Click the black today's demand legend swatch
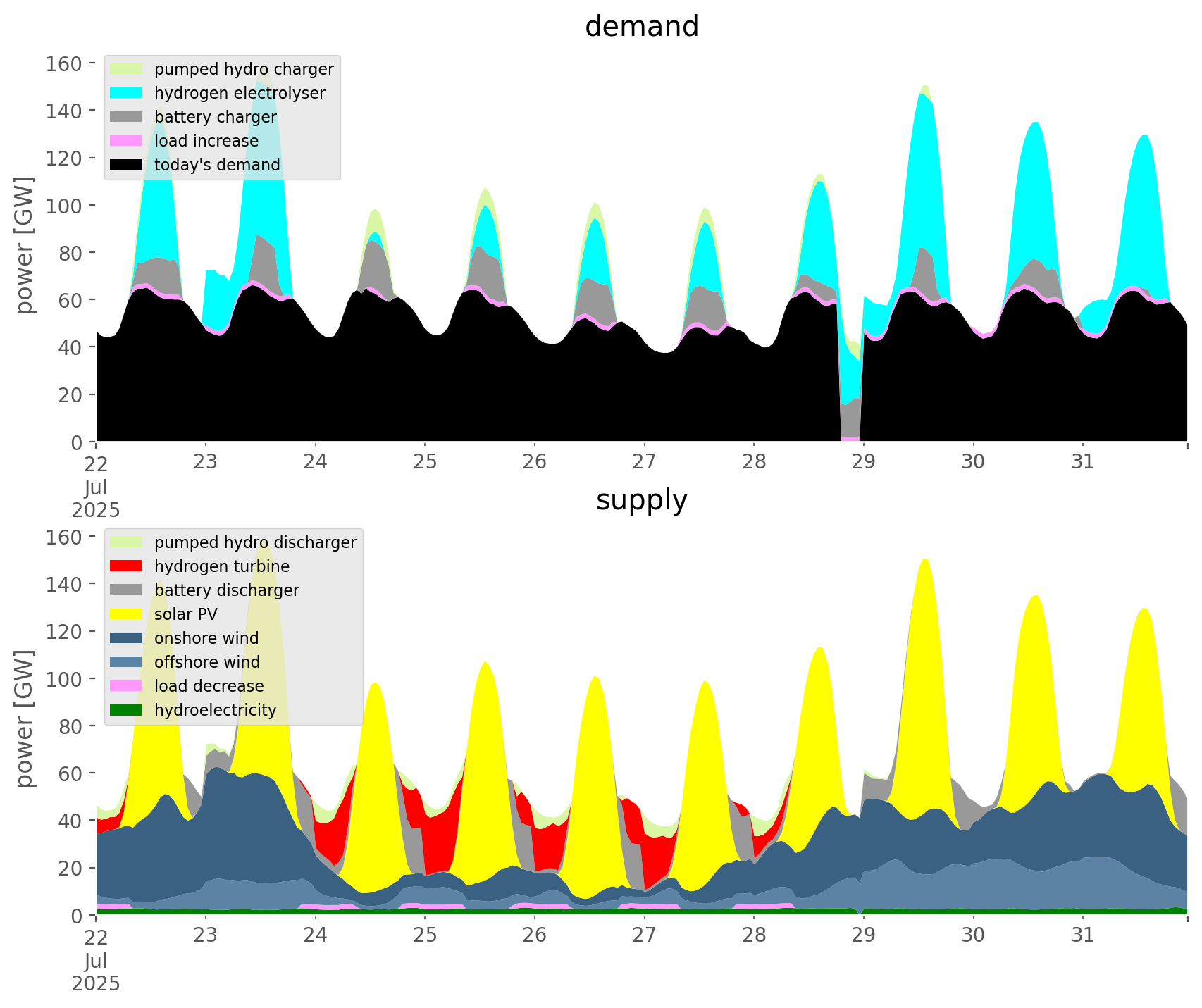The image size is (1202, 1008). 126,165
